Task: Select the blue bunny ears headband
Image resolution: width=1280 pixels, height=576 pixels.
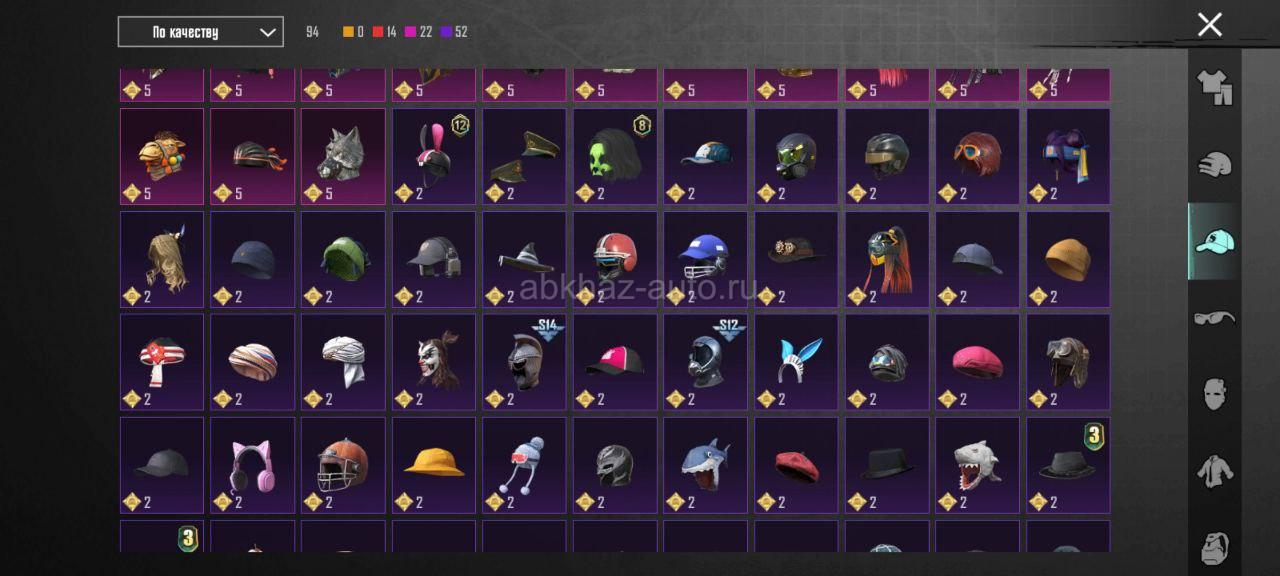Action: pos(796,362)
